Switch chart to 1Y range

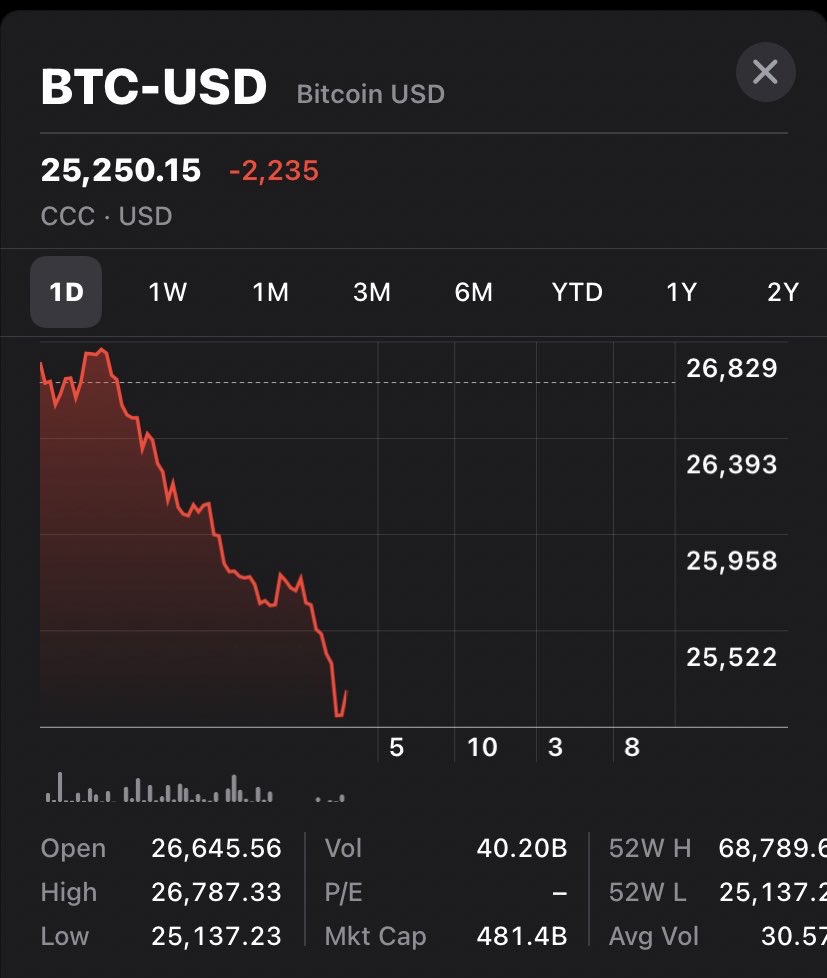coord(681,292)
